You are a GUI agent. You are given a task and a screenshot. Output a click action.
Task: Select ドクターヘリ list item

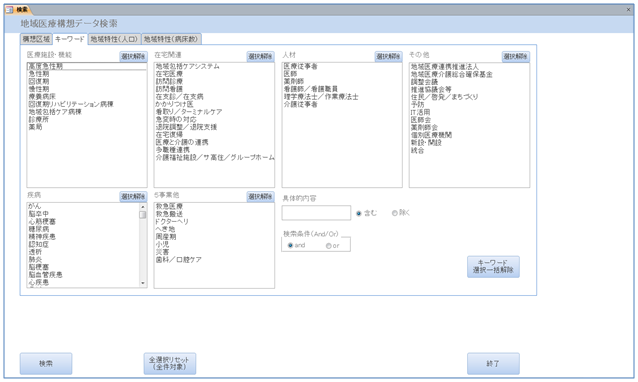pos(214,221)
